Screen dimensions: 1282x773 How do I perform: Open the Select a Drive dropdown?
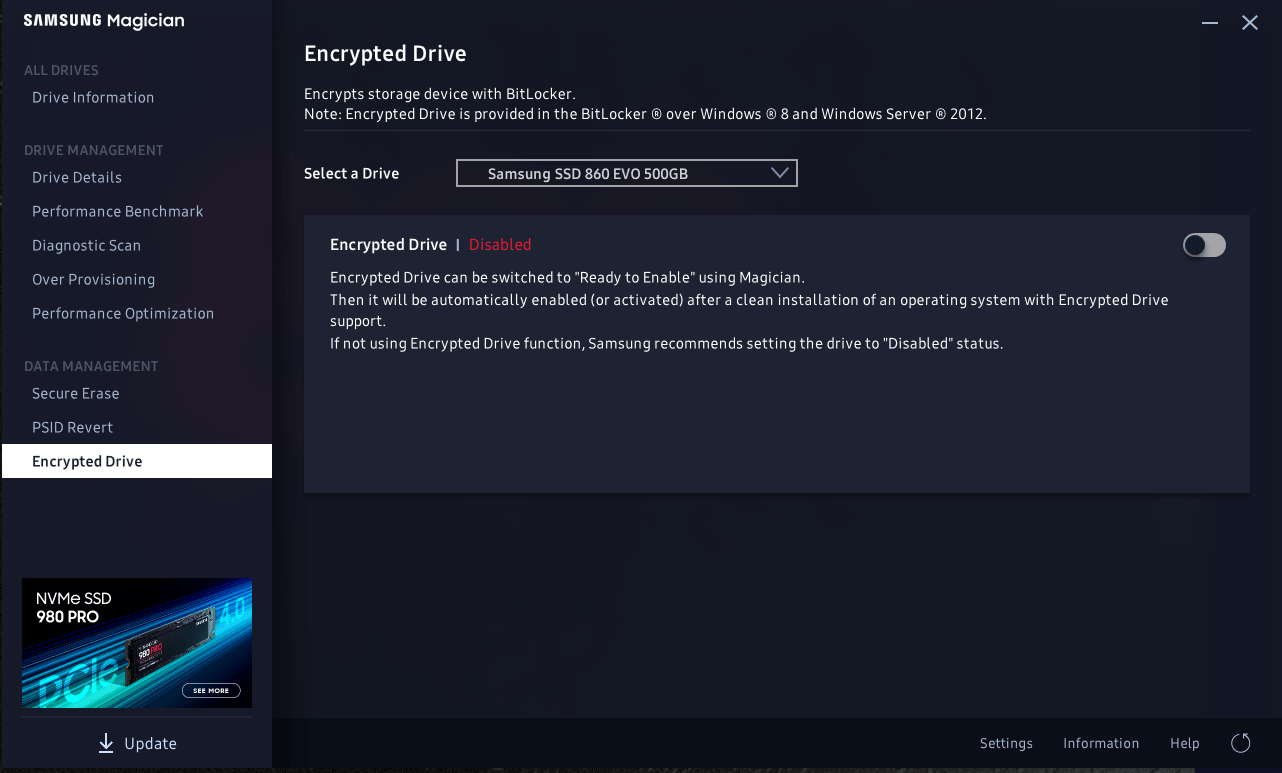pyautogui.click(x=627, y=173)
